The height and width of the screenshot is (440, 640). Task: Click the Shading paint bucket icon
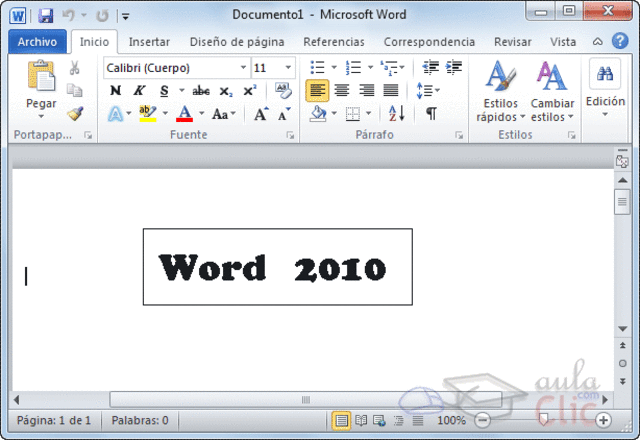pos(318,114)
